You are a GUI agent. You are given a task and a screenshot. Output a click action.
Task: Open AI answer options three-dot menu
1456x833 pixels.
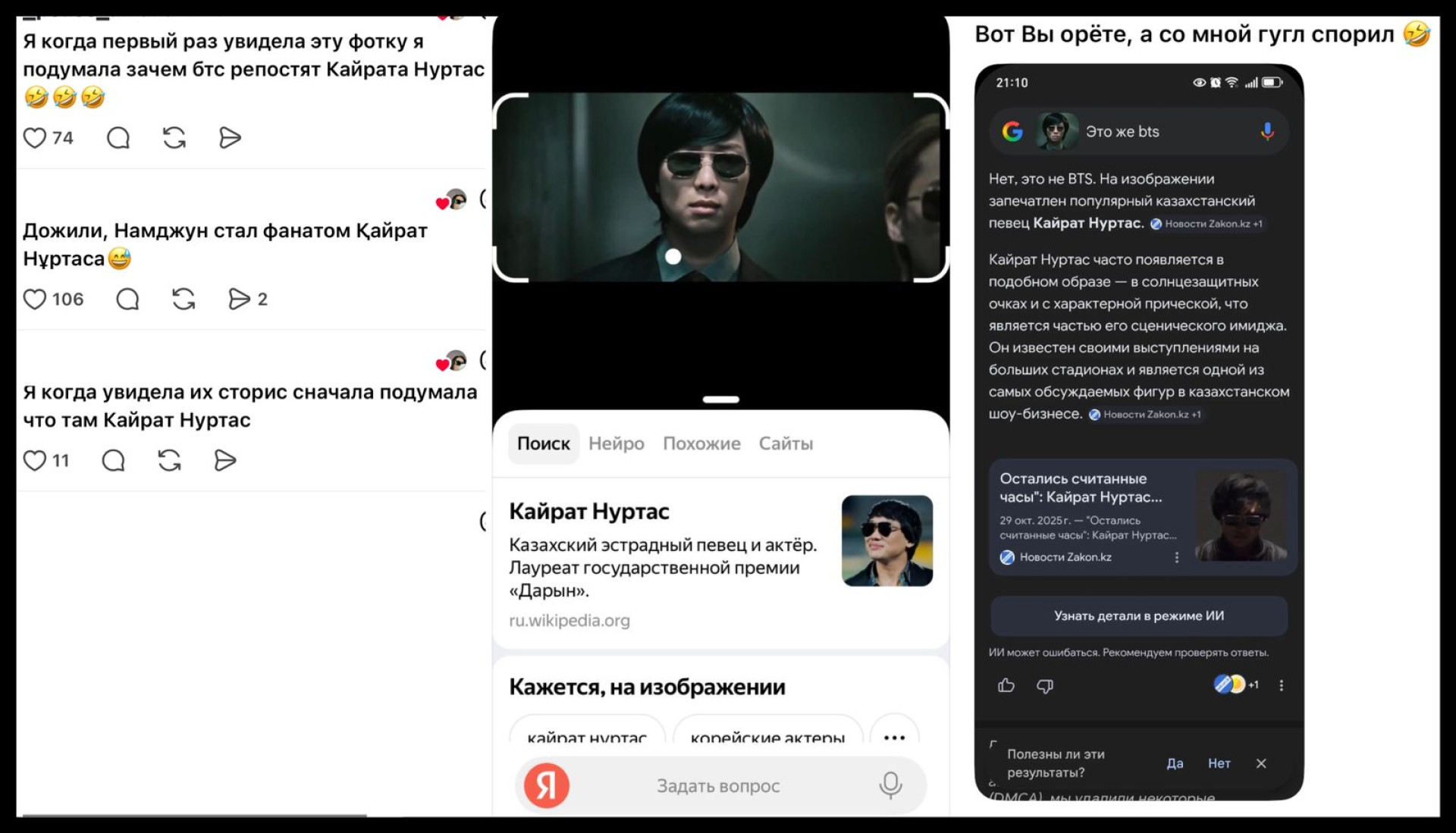[x=1282, y=686]
